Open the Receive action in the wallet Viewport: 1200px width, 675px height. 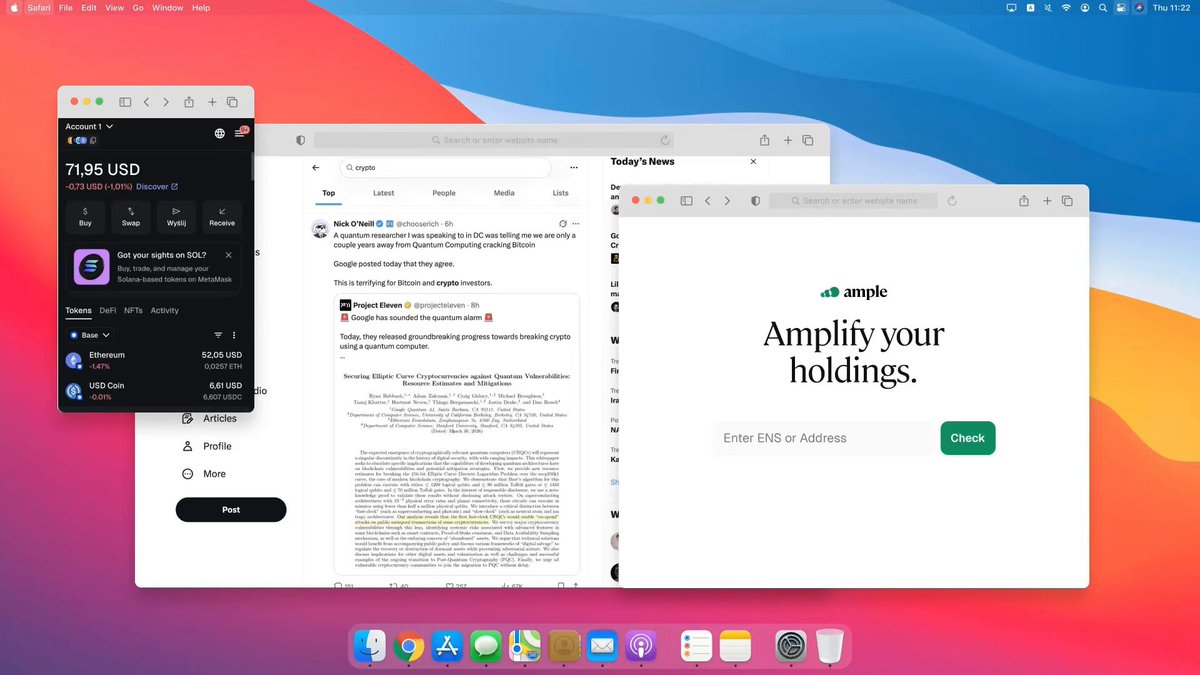[222, 216]
